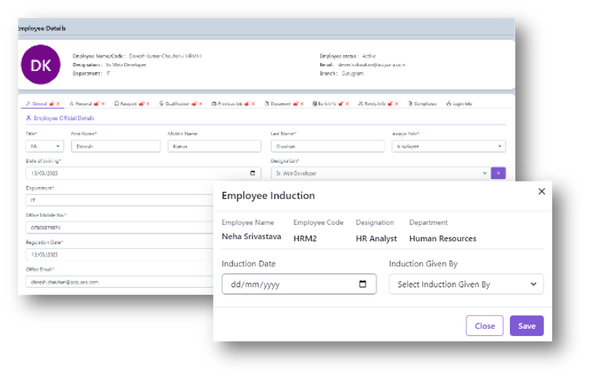Click the First Name input field
The height and width of the screenshot is (379, 590).
pos(116,146)
